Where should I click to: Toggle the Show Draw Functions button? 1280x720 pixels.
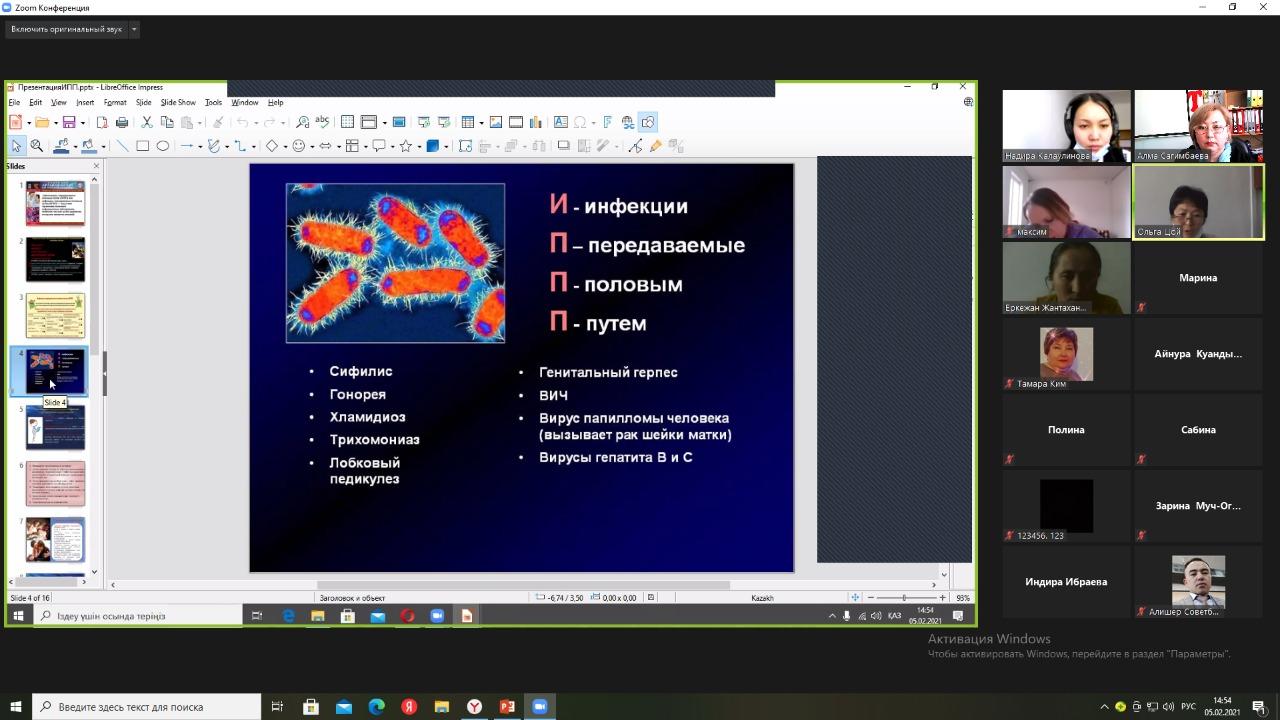(648, 122)
